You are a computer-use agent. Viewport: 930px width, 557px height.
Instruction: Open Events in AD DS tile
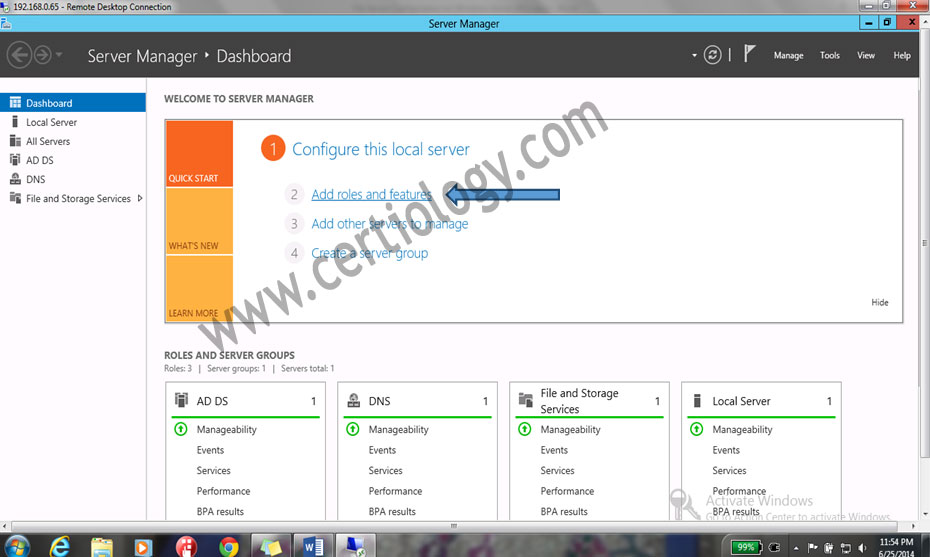click(211, 450)
